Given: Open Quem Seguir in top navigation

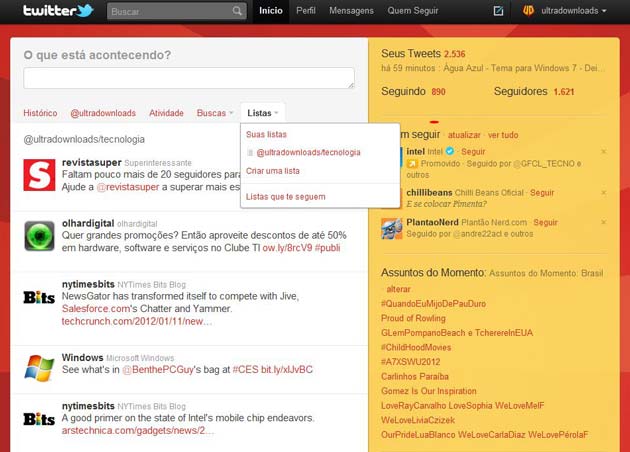Looking at the screenshot, I should click(x=413, y=11).
